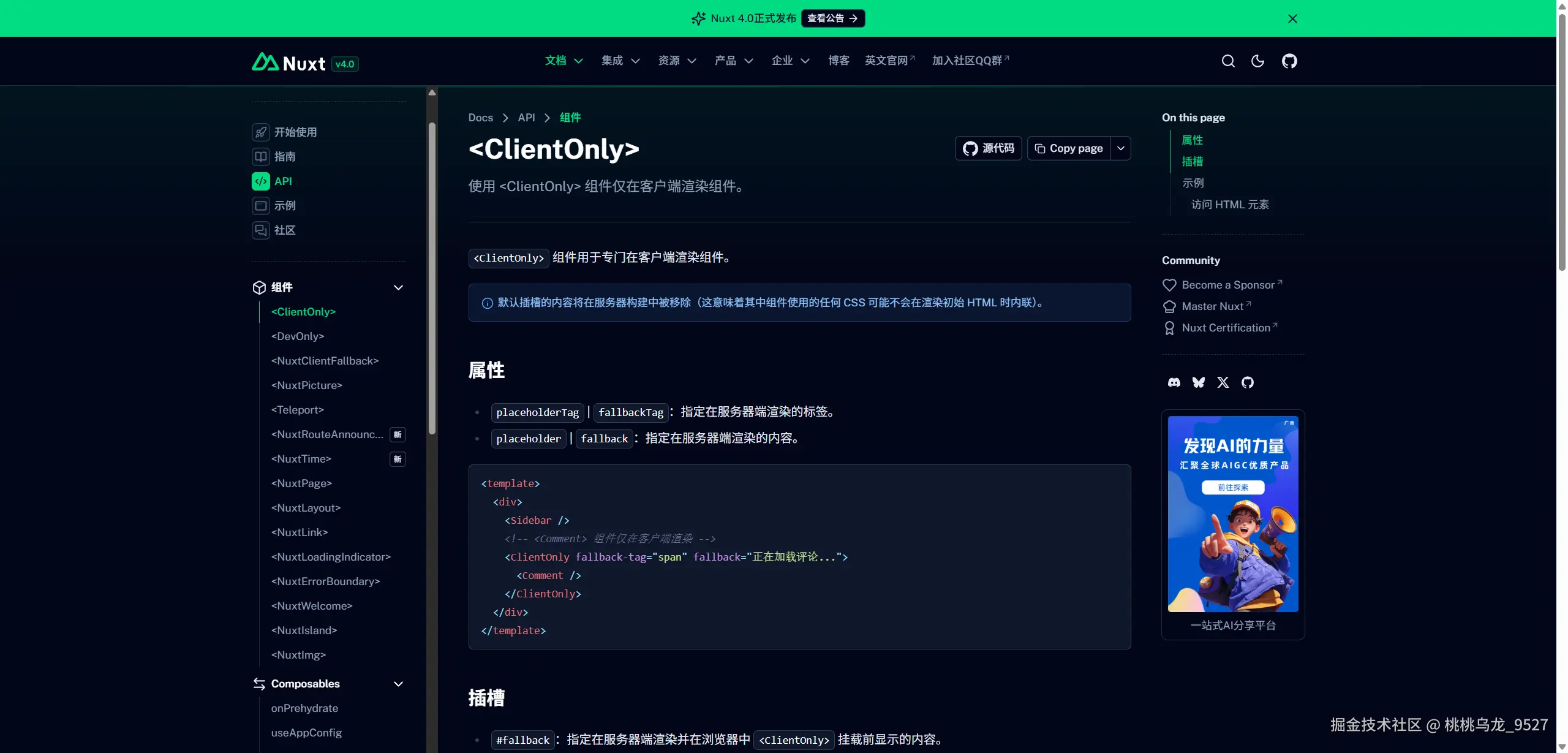Click the Bluesky butterfly icon
Viewport: 1568px width, 753px height.
[x=1198, y=382]
